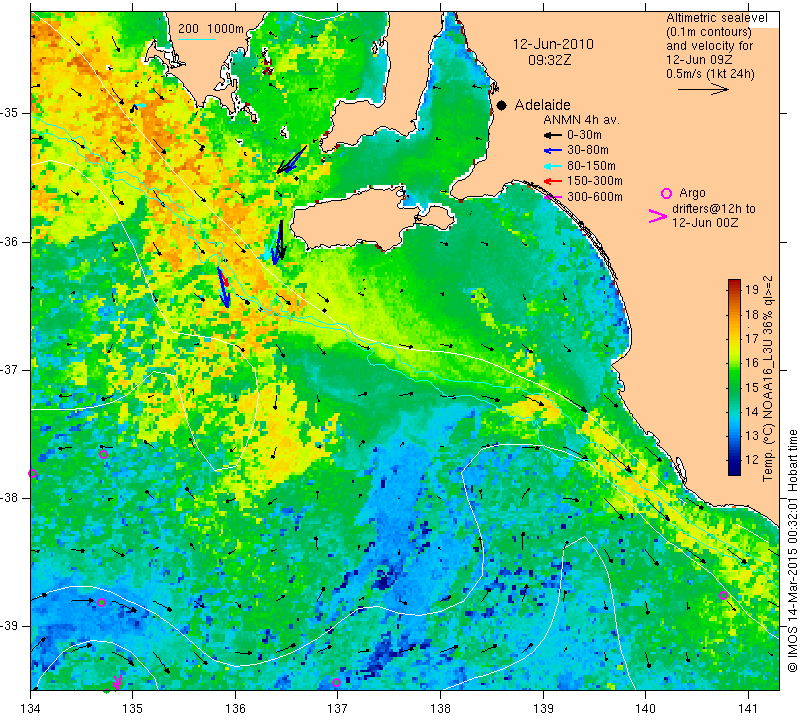Click the latitude label -39

point(9,626)
